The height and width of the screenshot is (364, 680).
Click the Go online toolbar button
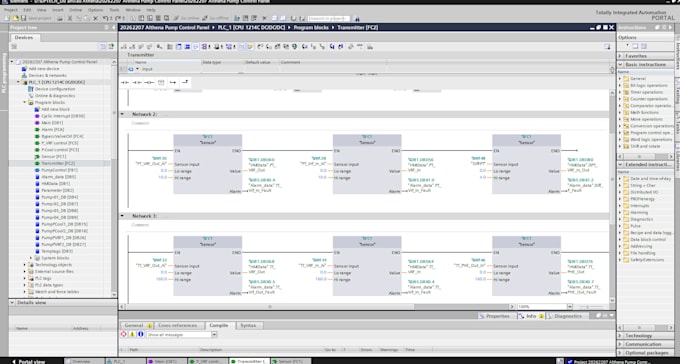pos(186,18)
